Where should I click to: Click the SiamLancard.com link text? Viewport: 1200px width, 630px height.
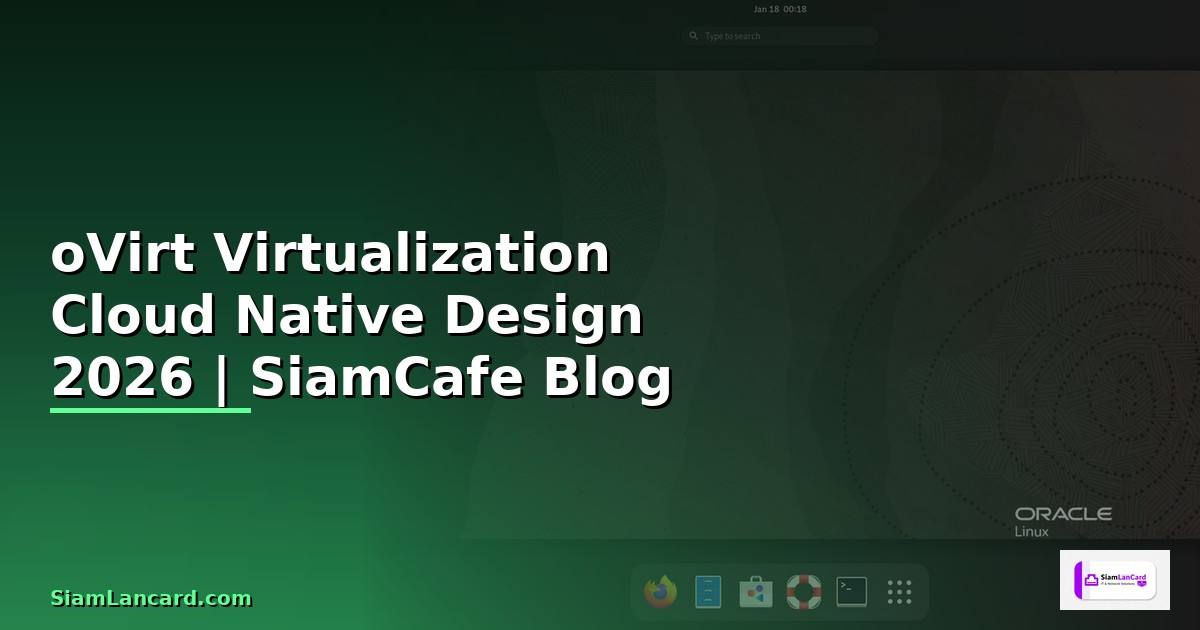[x=151, y=598]
